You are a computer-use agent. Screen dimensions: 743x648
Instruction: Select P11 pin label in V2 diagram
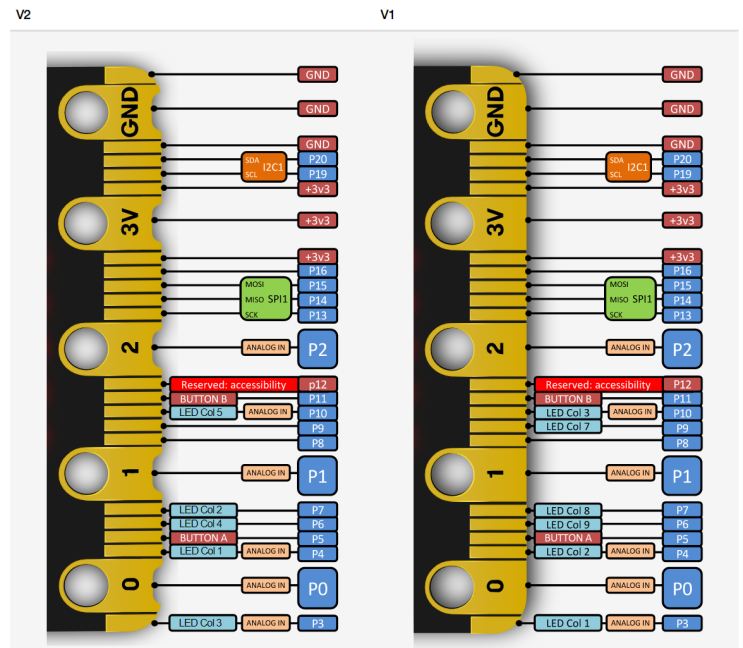coord(318,399)
